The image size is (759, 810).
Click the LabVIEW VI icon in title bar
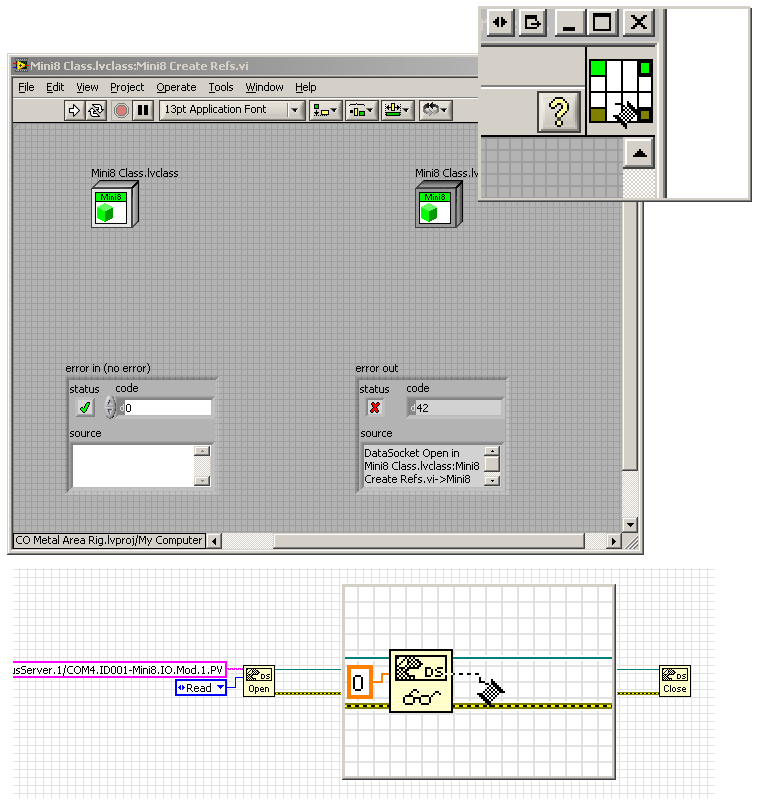coord(20,66)
